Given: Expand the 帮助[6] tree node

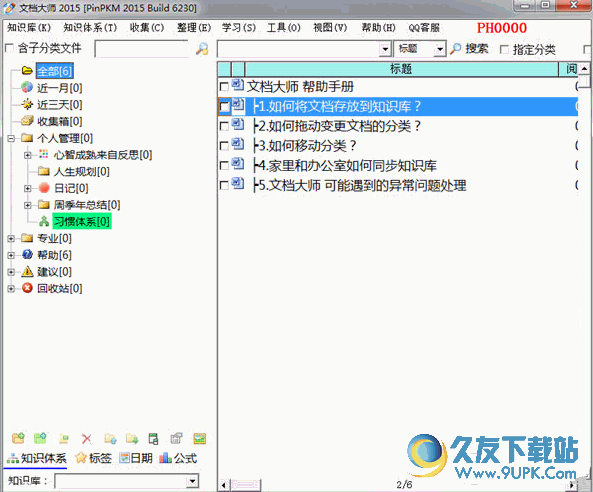Looking at the screenshot, I should pos(11,255).
